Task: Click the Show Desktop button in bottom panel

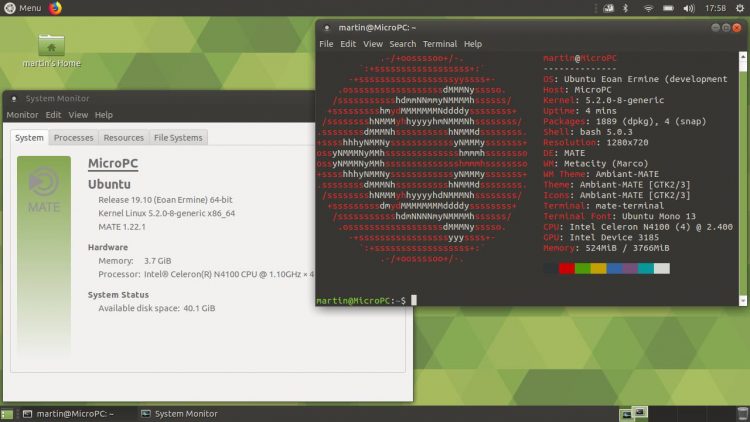Action: click(7, 414)
